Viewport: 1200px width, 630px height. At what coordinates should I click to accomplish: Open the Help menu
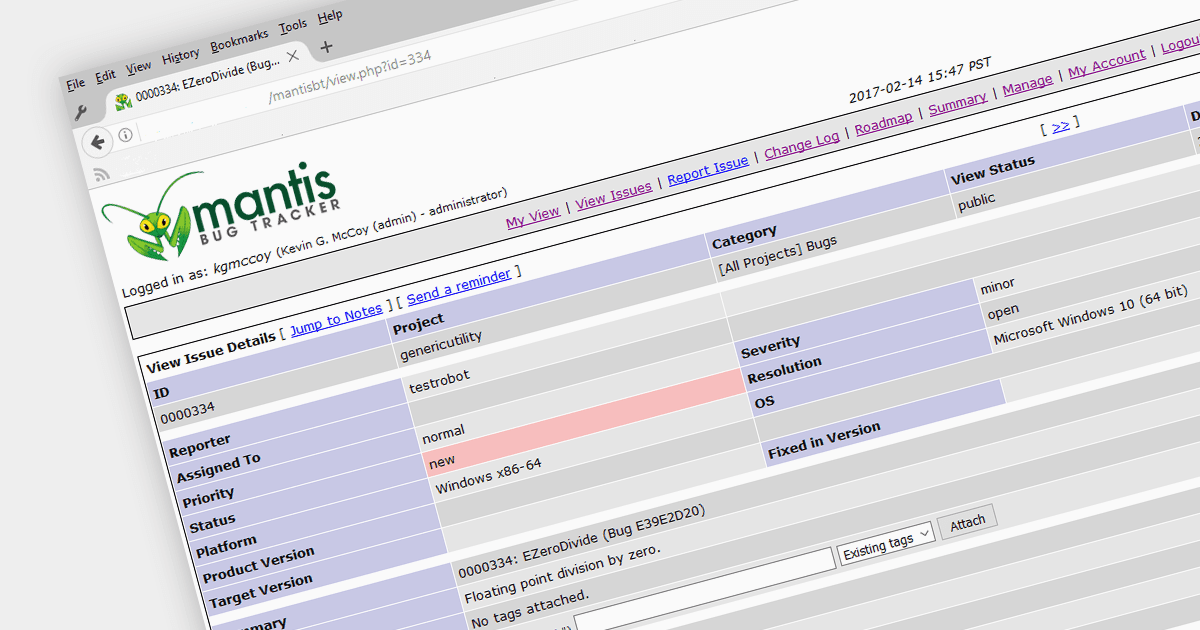pyautogui.click(x=330, y=17)
